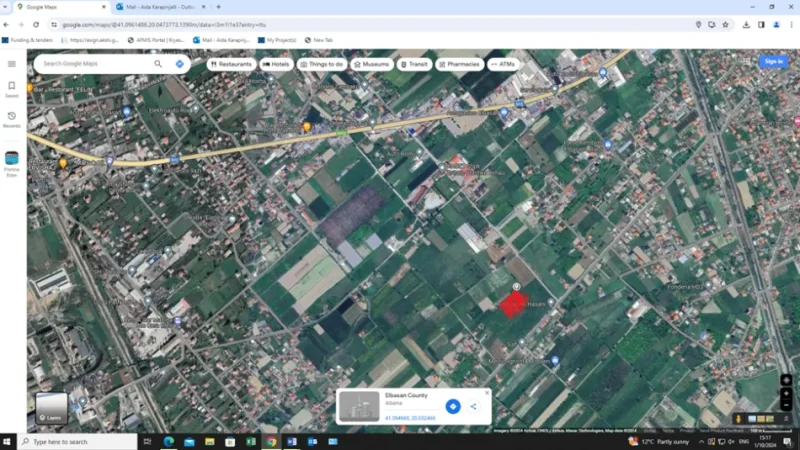Close the Elbasan County info card
This screenshot has height=450, width=800.
[x=487, y=393]
